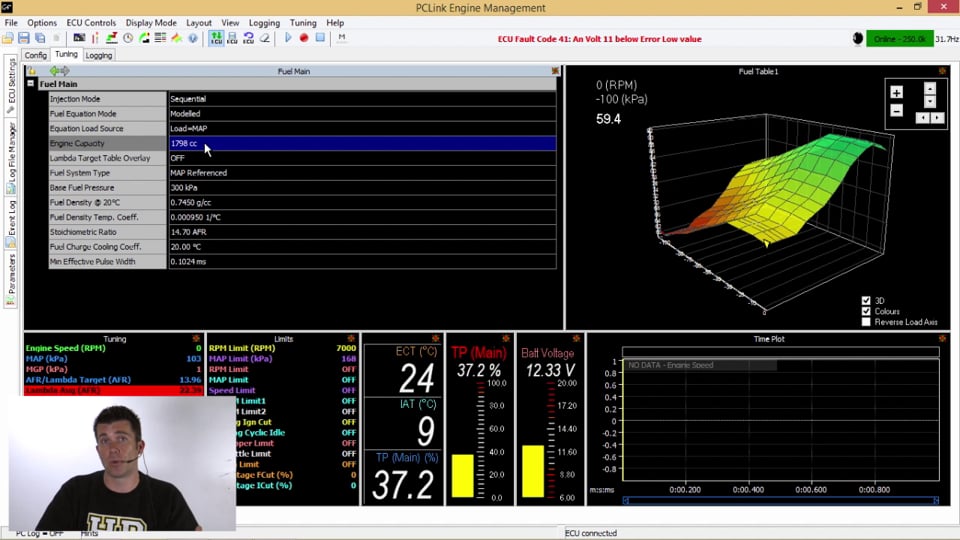Open the Logging menu
The image size is (960, 540).
point(264,23)
